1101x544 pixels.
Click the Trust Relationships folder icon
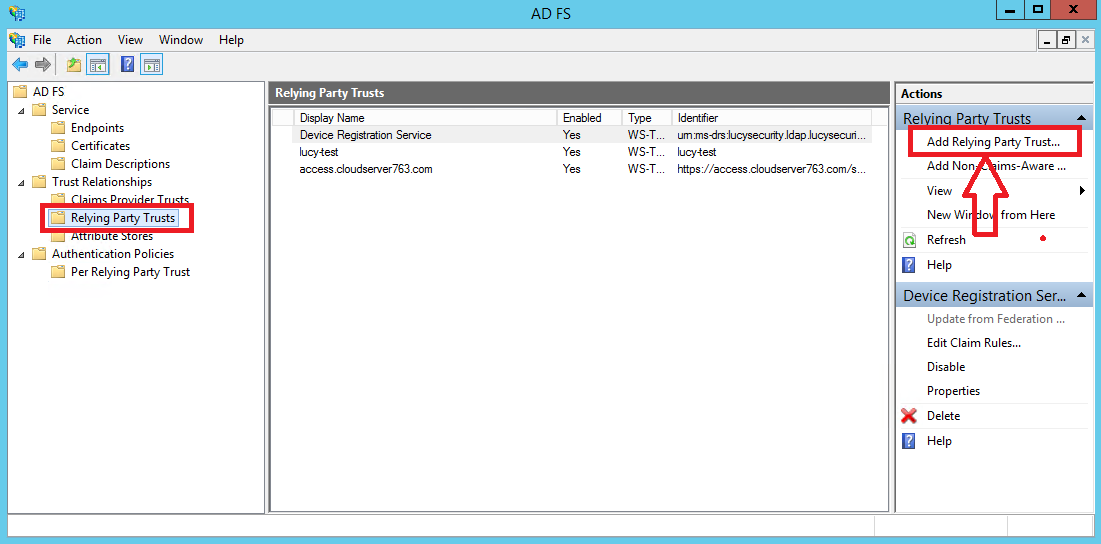(39, 182)
